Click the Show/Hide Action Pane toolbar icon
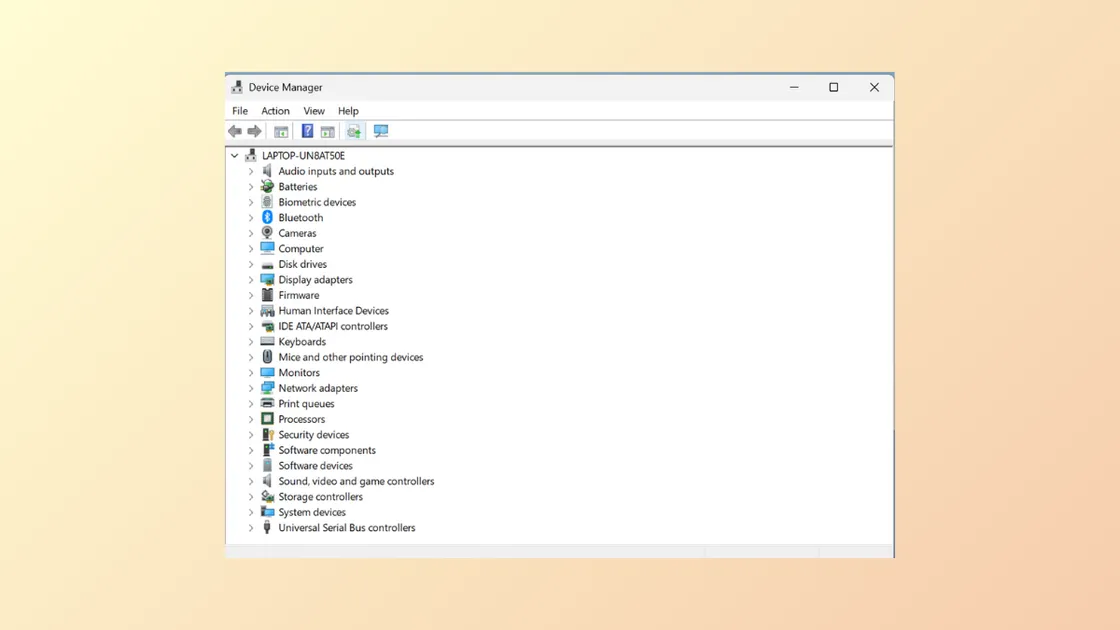Viewport: 1120px width, 630px height. 328,131
